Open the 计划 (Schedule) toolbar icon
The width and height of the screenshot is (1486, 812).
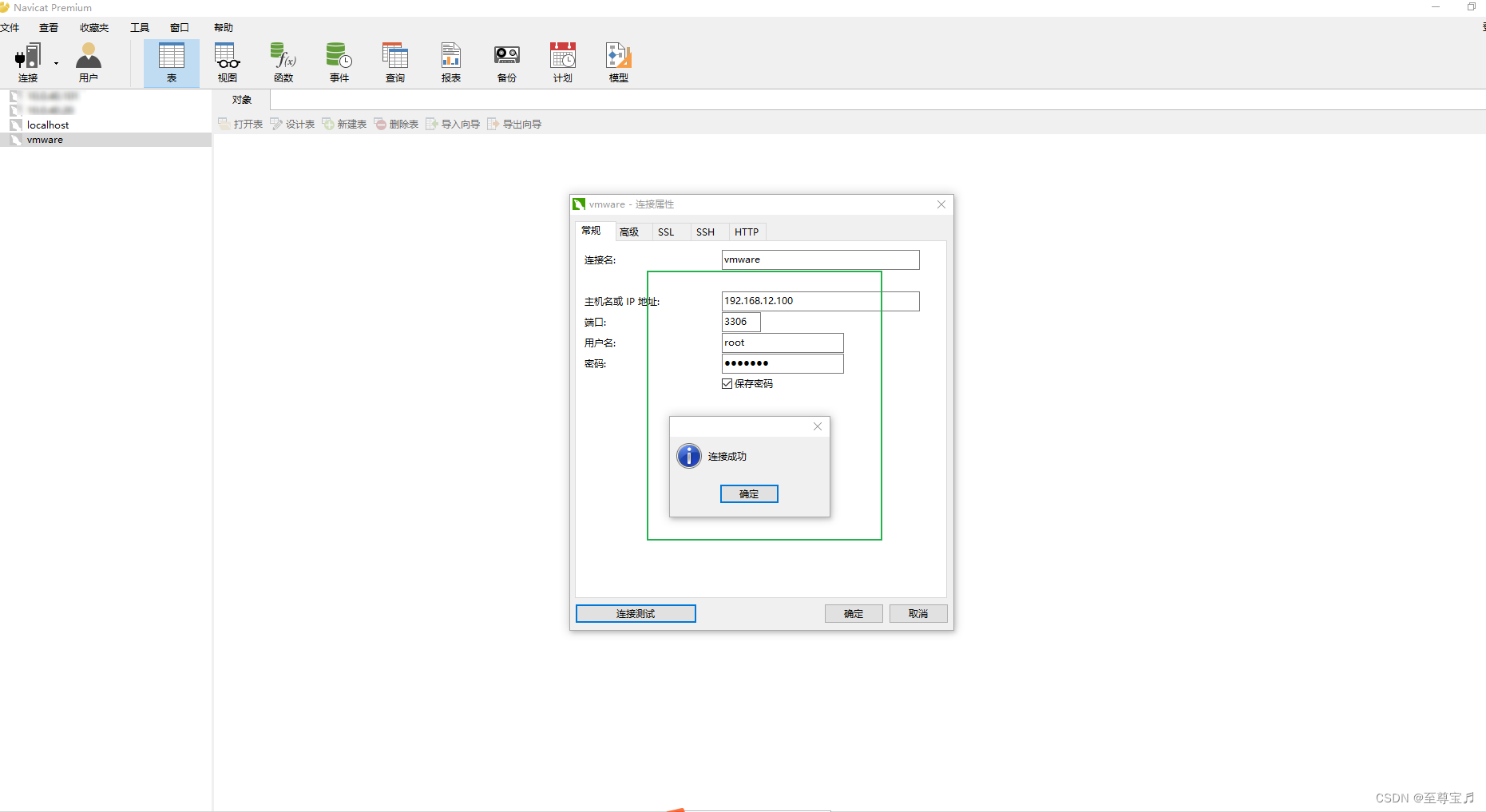[x=563, y=62]
